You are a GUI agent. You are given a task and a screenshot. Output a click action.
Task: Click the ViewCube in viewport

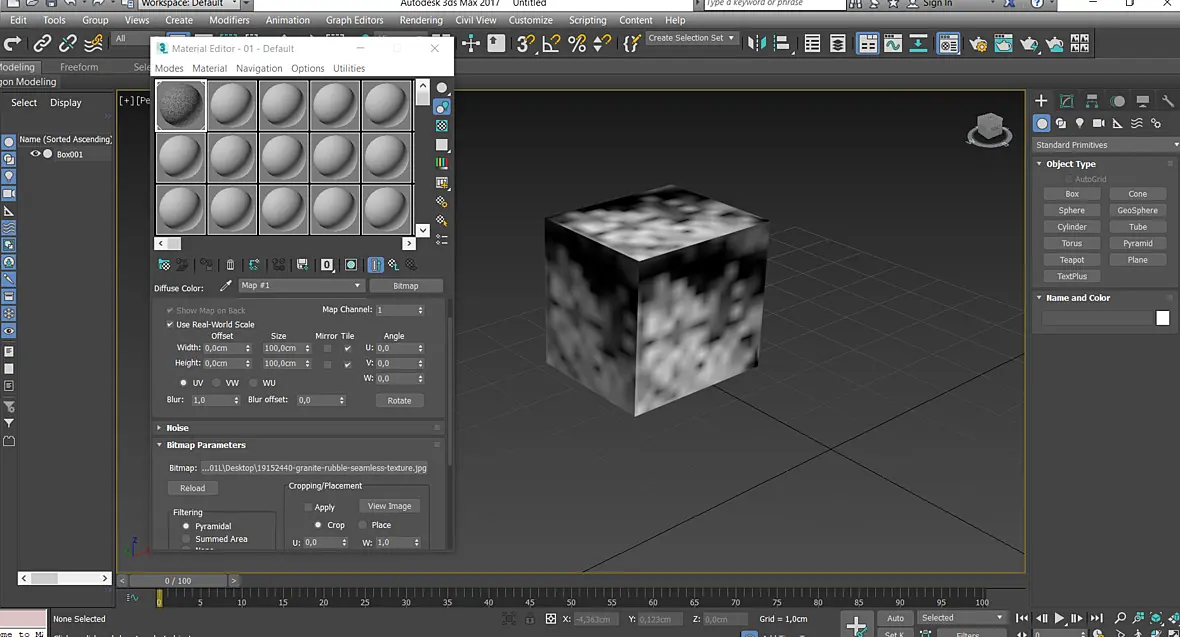click(989, 130)
